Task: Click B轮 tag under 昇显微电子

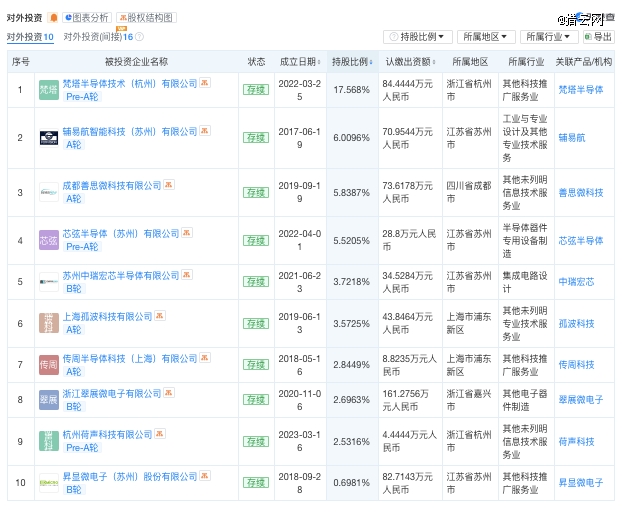Action: click(x=74, y=490)
